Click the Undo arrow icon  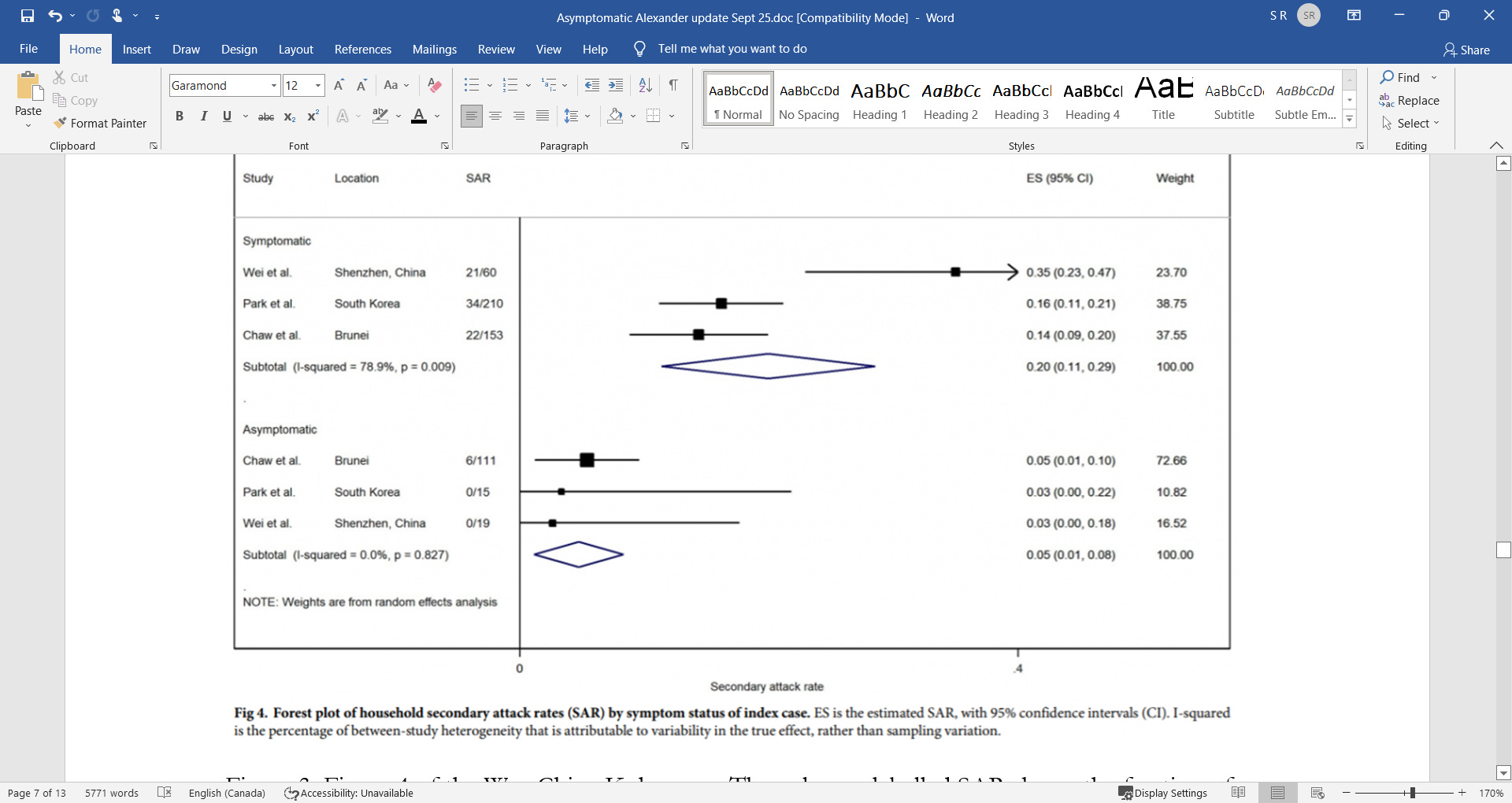point(54,16)
